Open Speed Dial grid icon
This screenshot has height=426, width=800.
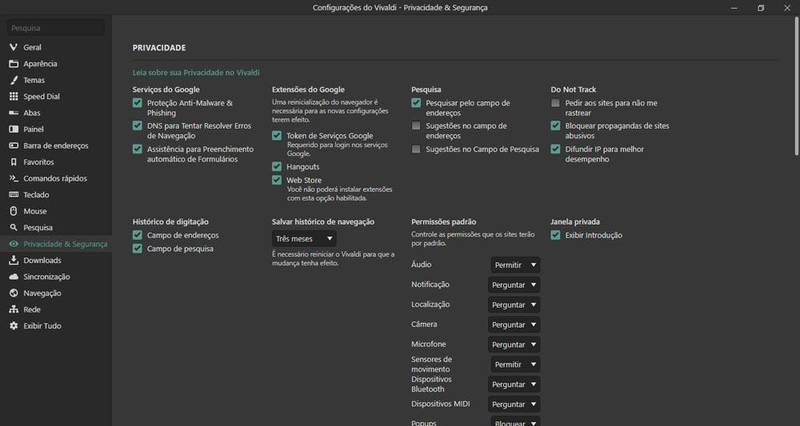pyautogui.click(x=14, y=96)
